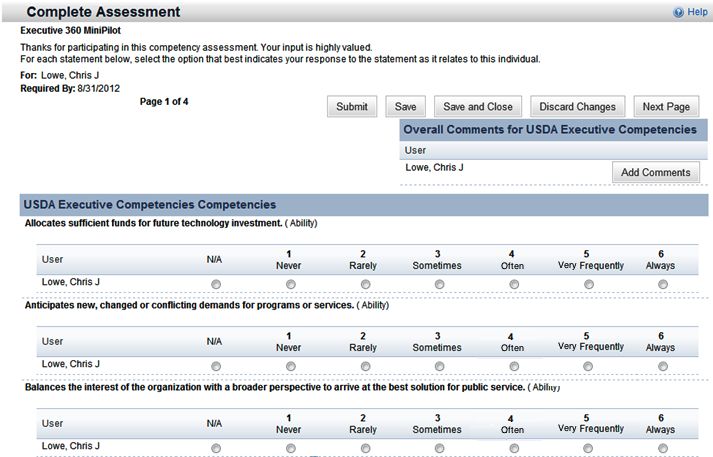Image resolution: width=713 pixels, height=457 pixels.
Task: Open the Help icon
Action: 678,12
